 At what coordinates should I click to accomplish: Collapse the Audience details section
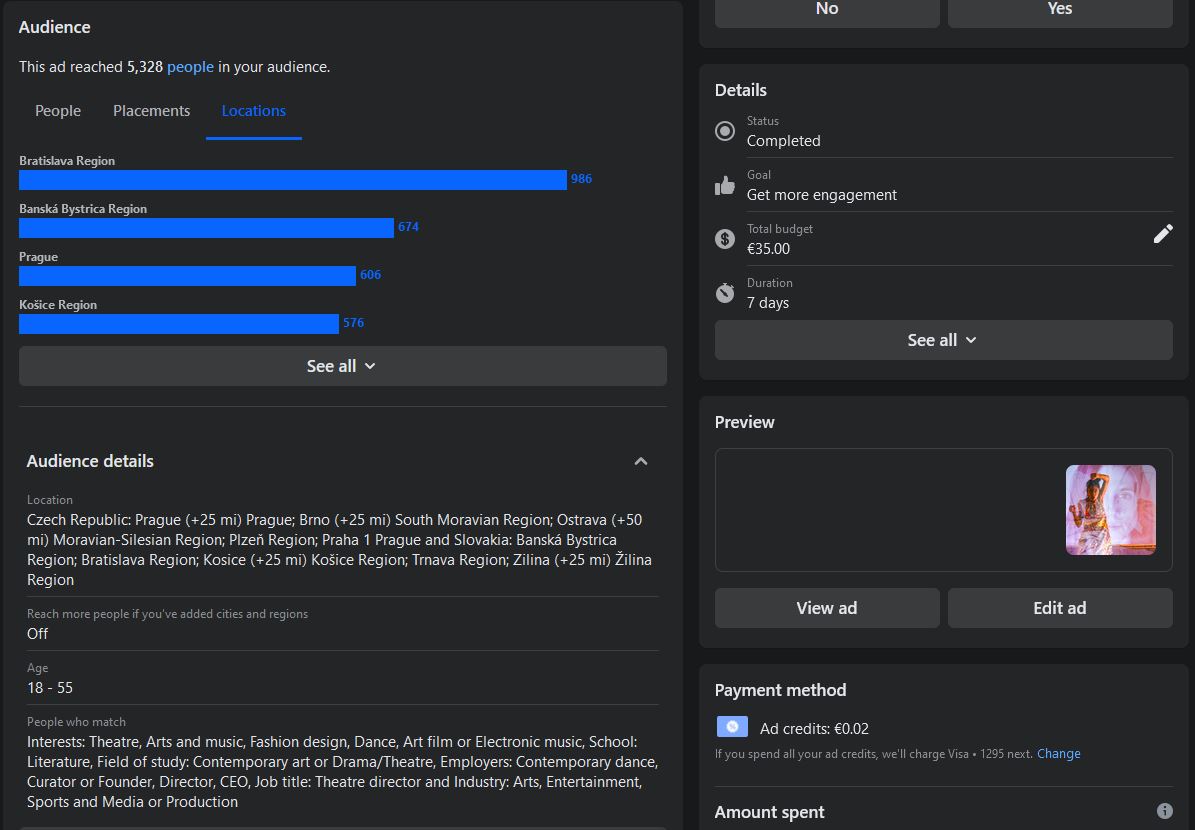[641, 461]
